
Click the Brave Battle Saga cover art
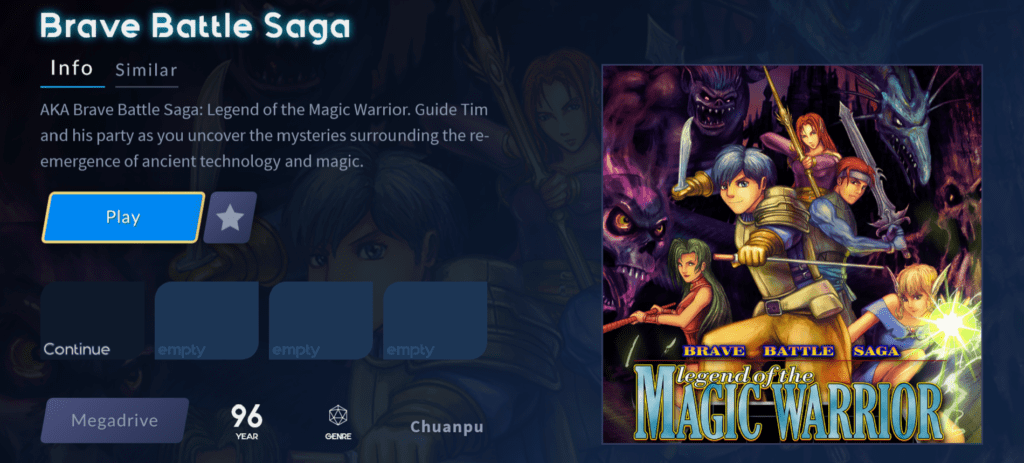[792, 254]
